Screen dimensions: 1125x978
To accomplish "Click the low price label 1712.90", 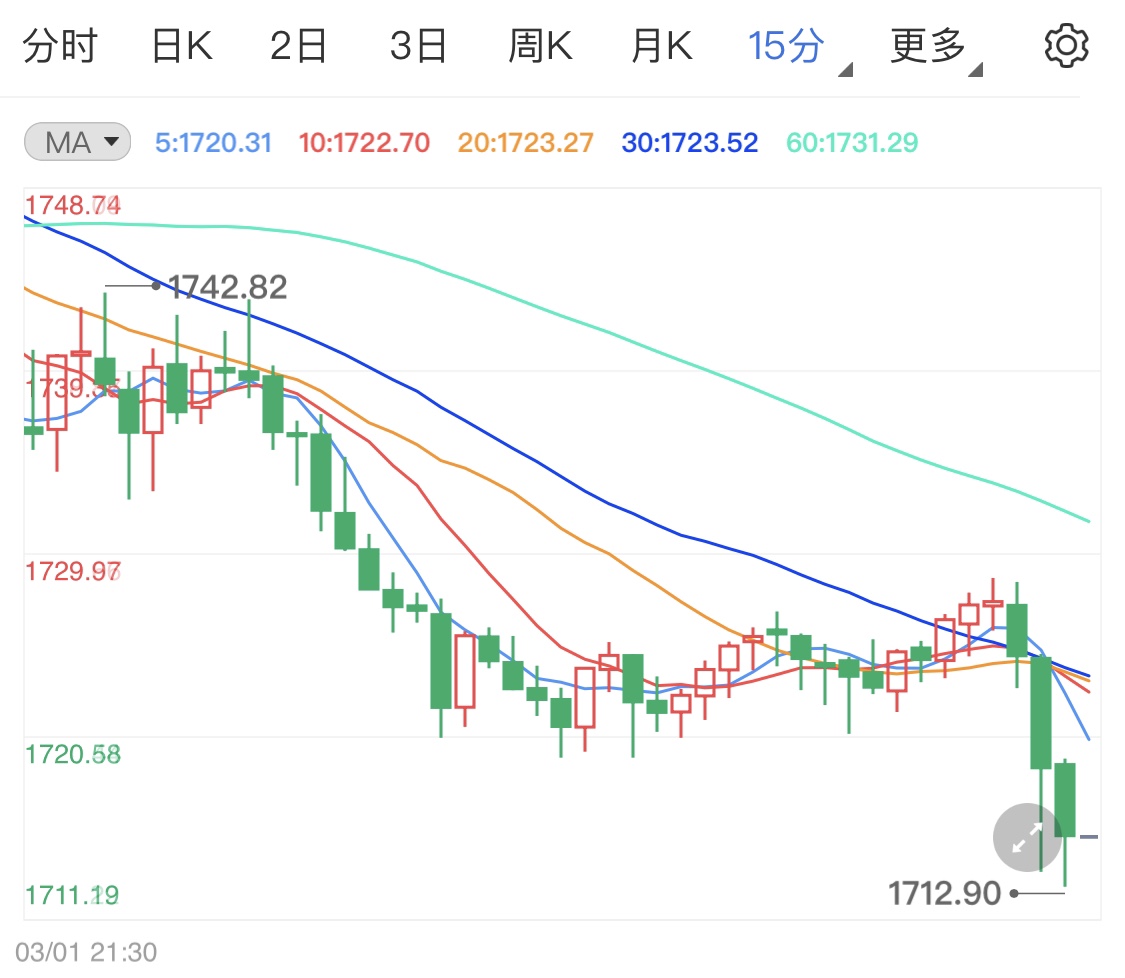I will tap(944, 893).
